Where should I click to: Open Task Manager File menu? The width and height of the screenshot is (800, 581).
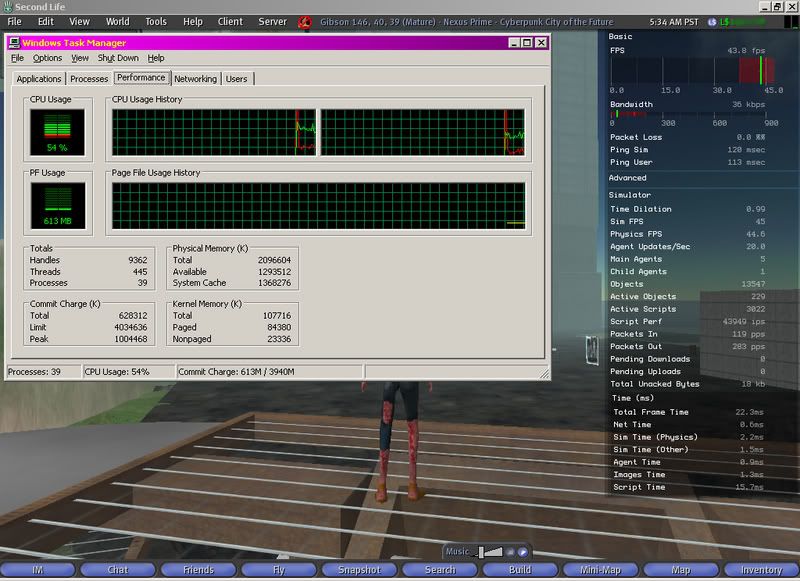[x=17, y=58]
